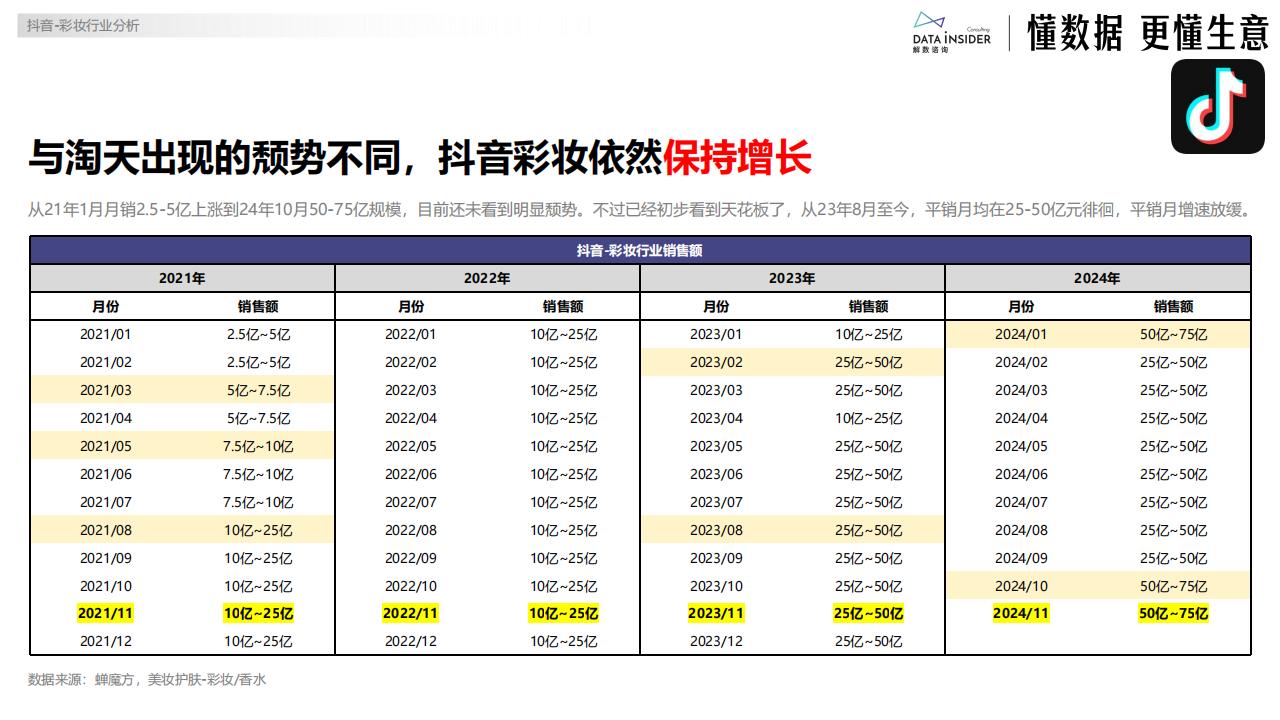Select the 2021/03 highlighted month cell
Image resolution: width=1280 pixels, height=720 pixels.
[106, 390]
